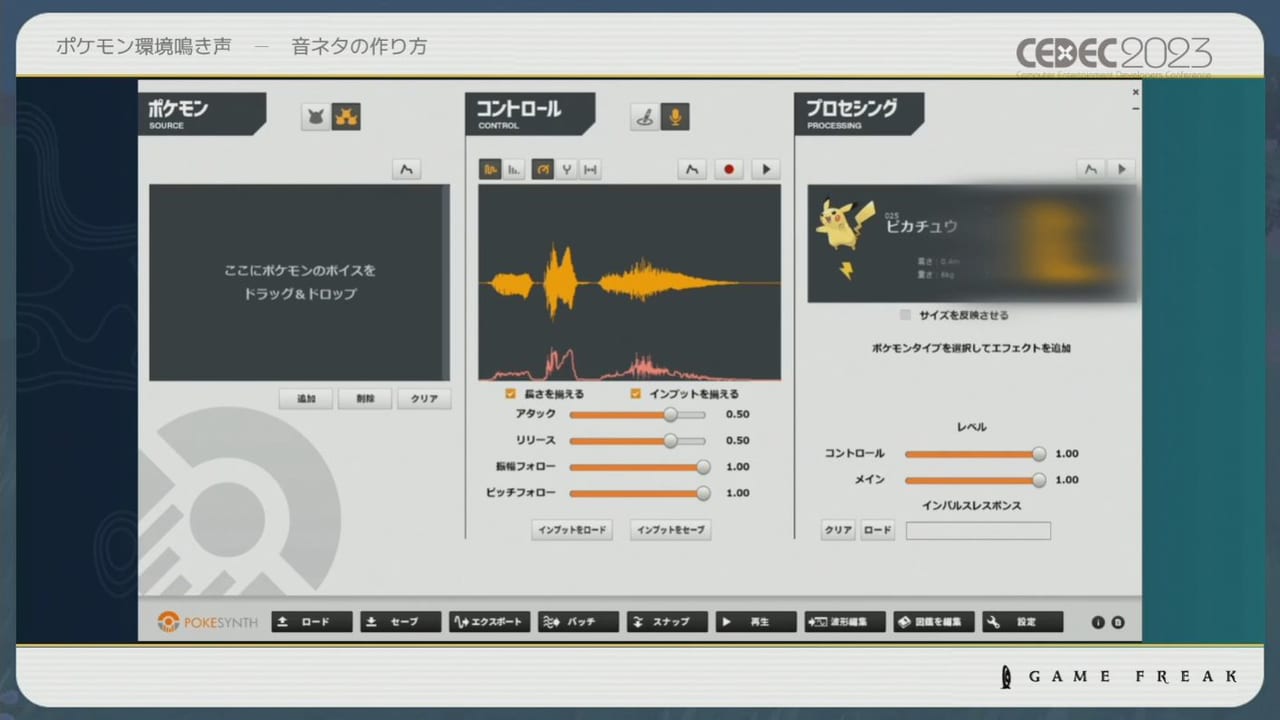Click 削除 button under source list
Viewport: 1280px width, 720px height.
point(365,399)
